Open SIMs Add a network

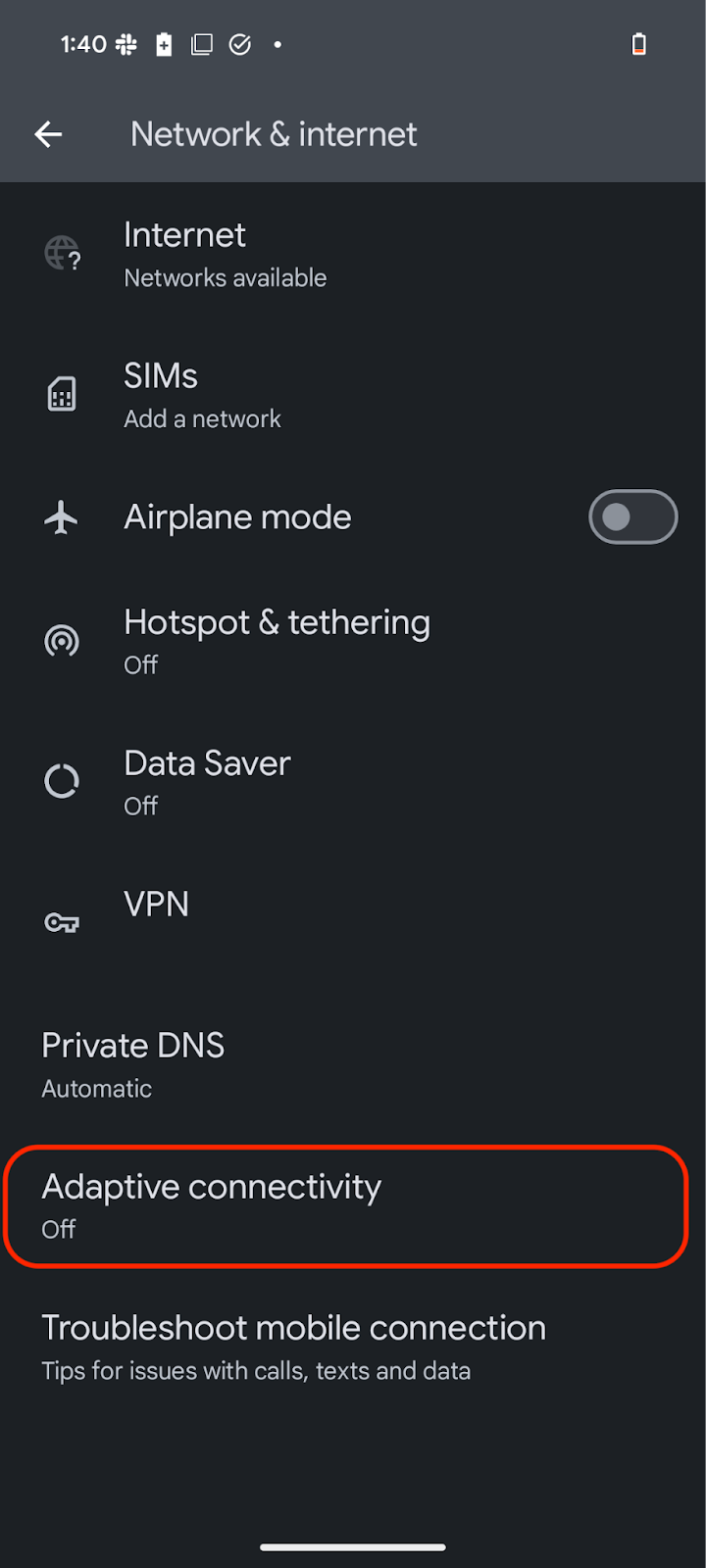tap(202, 395)
